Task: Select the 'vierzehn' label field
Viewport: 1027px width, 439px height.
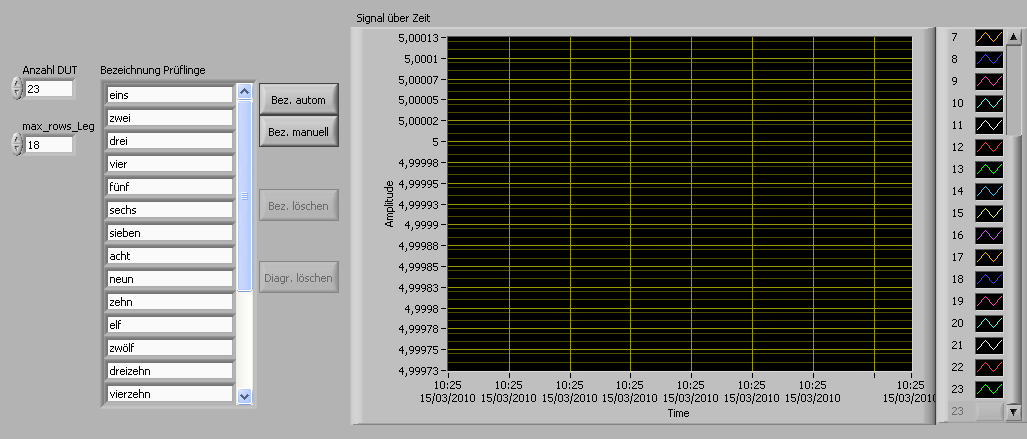Action: tap(170, 394)
